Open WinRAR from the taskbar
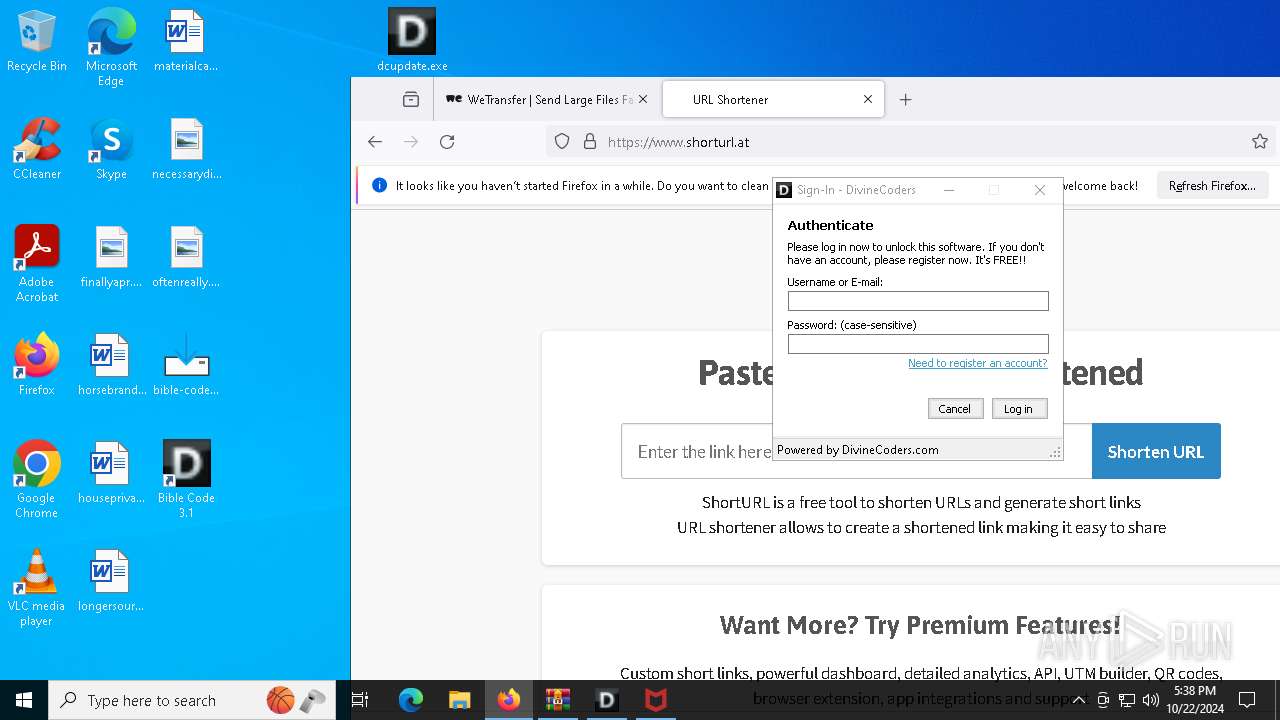The width and height of the screenshot is (1280, 720). pos(558,700)
